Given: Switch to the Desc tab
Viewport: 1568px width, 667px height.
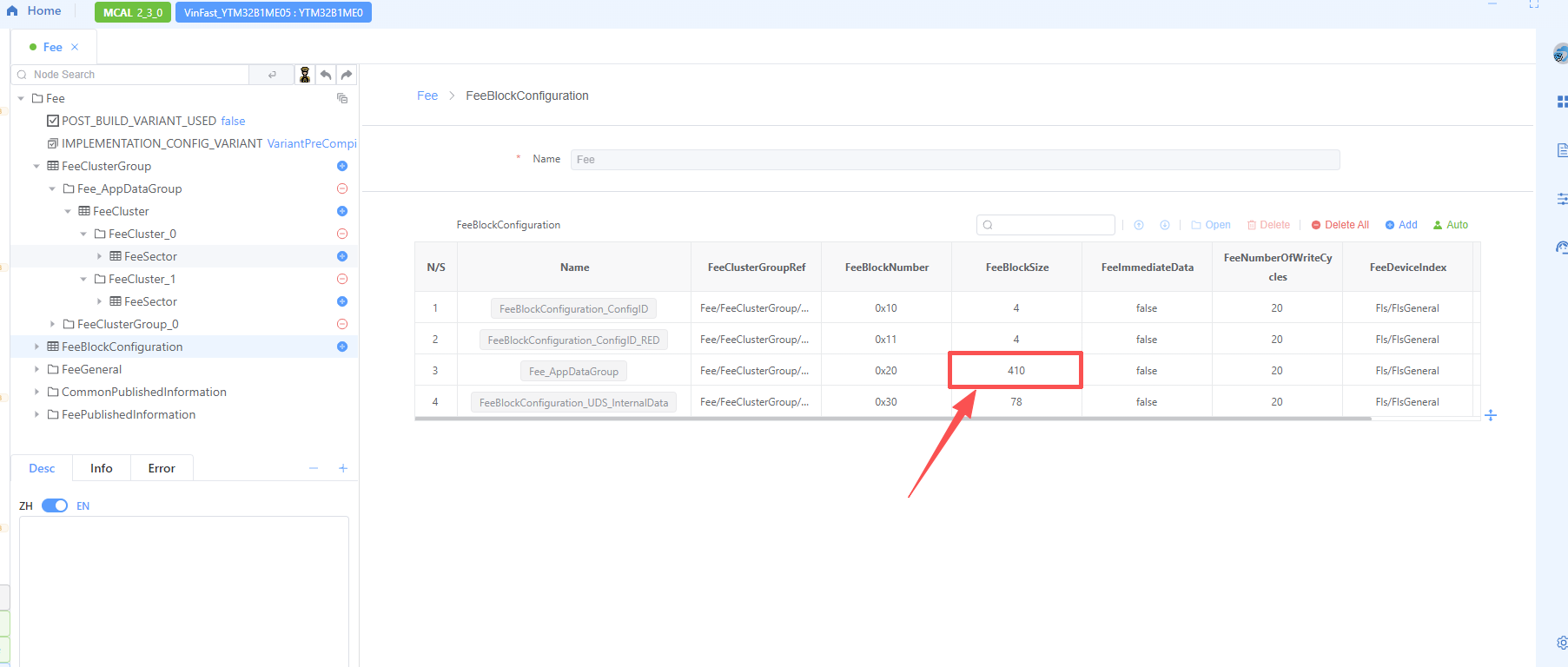Looking at the screenshot, I should (42, 468).
